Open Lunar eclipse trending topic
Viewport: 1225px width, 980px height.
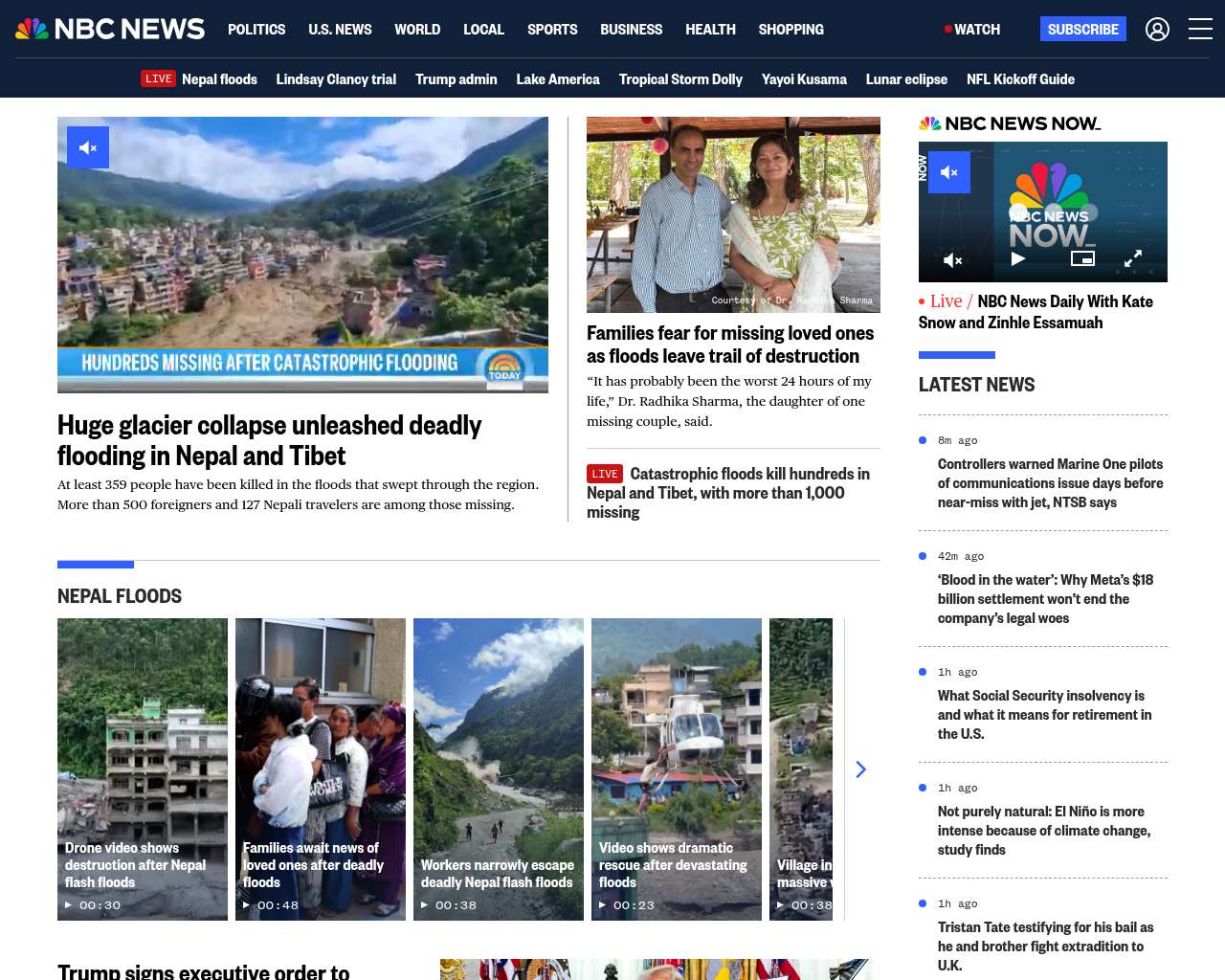click(906, 79)
